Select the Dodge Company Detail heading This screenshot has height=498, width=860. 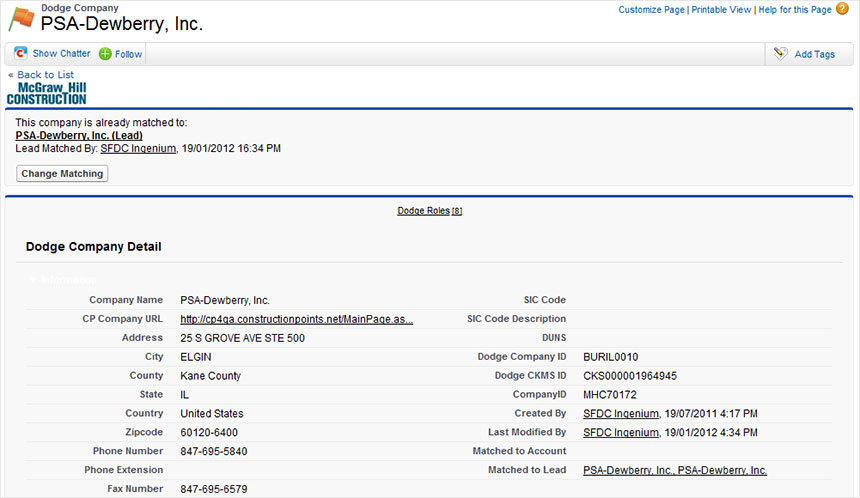click(94, 247)
